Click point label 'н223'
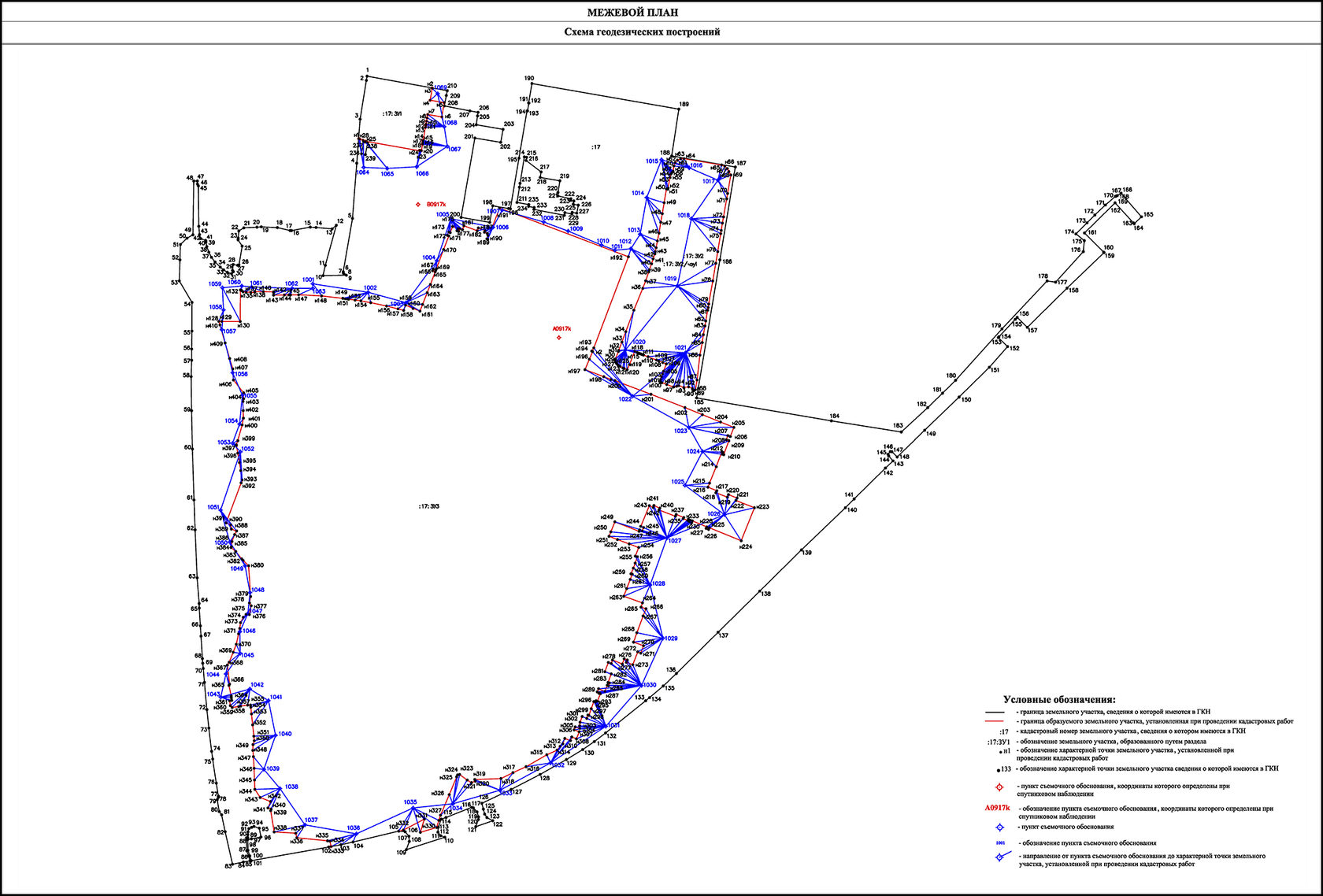 click(x=763, y=507)
